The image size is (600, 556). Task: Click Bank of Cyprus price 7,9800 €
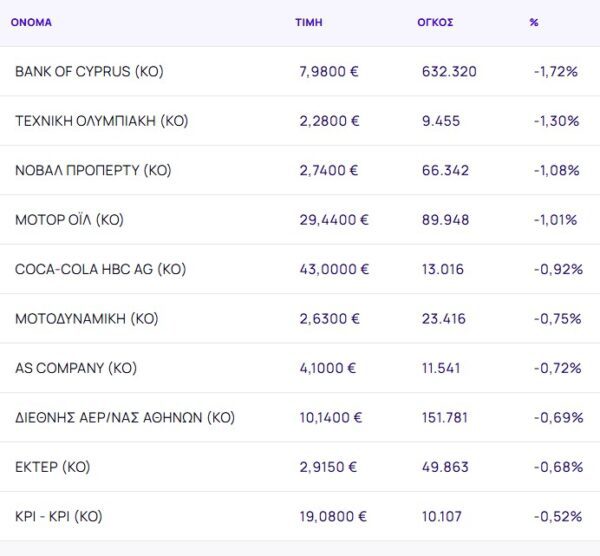coord(329,72)
